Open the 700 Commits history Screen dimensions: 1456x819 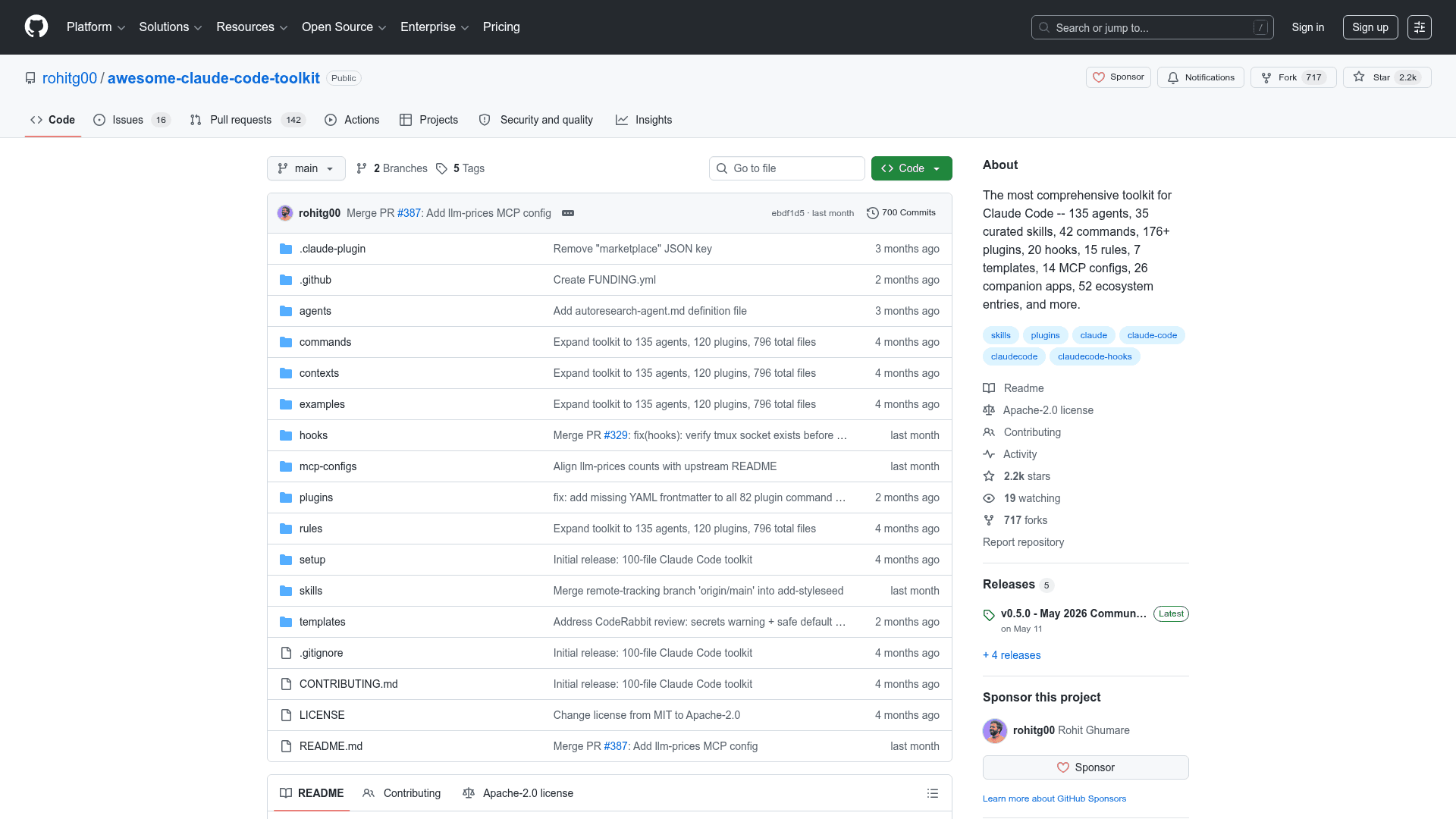(901, 213)
